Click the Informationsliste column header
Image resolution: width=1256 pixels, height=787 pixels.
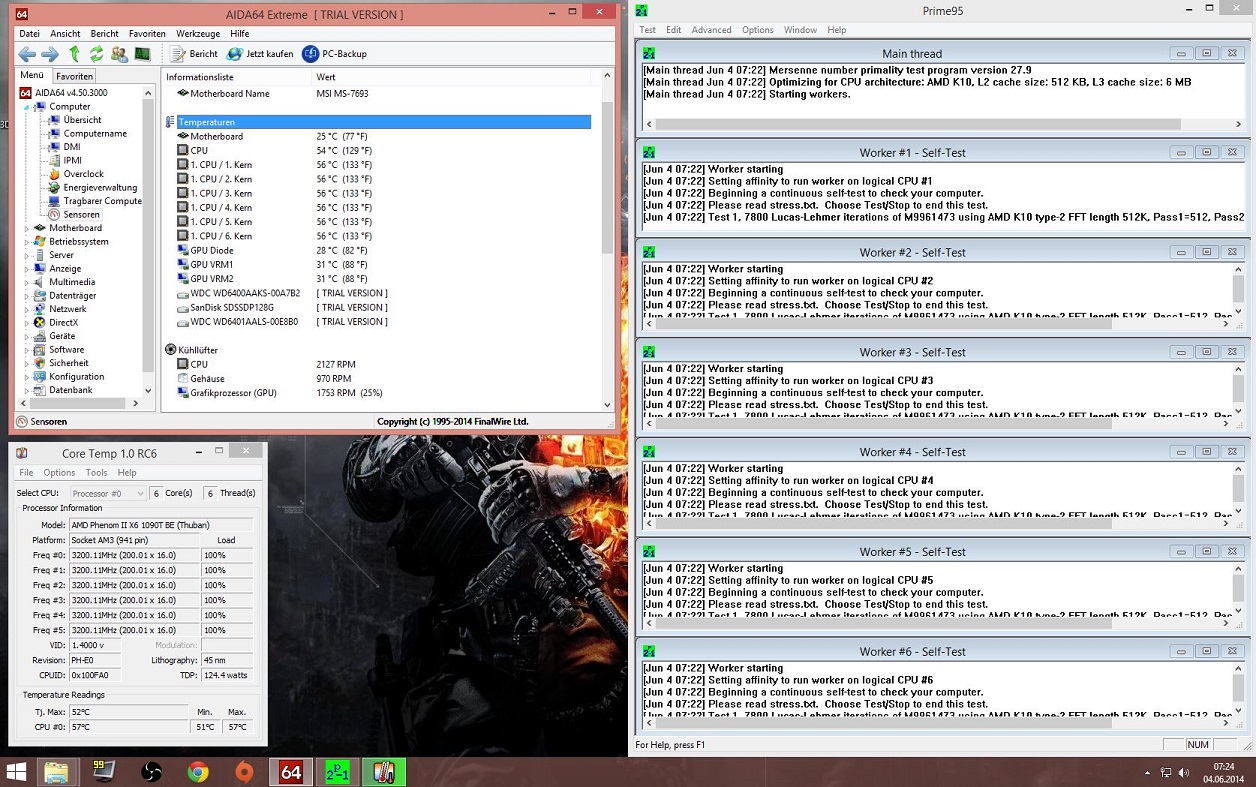(238, 77)
